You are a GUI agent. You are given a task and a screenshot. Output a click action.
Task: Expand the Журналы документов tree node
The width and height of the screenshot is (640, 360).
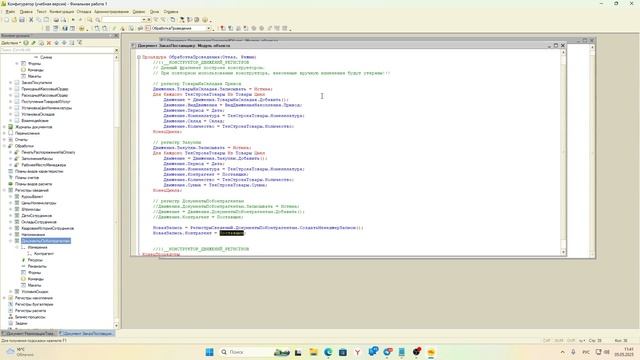pos(4,127)
